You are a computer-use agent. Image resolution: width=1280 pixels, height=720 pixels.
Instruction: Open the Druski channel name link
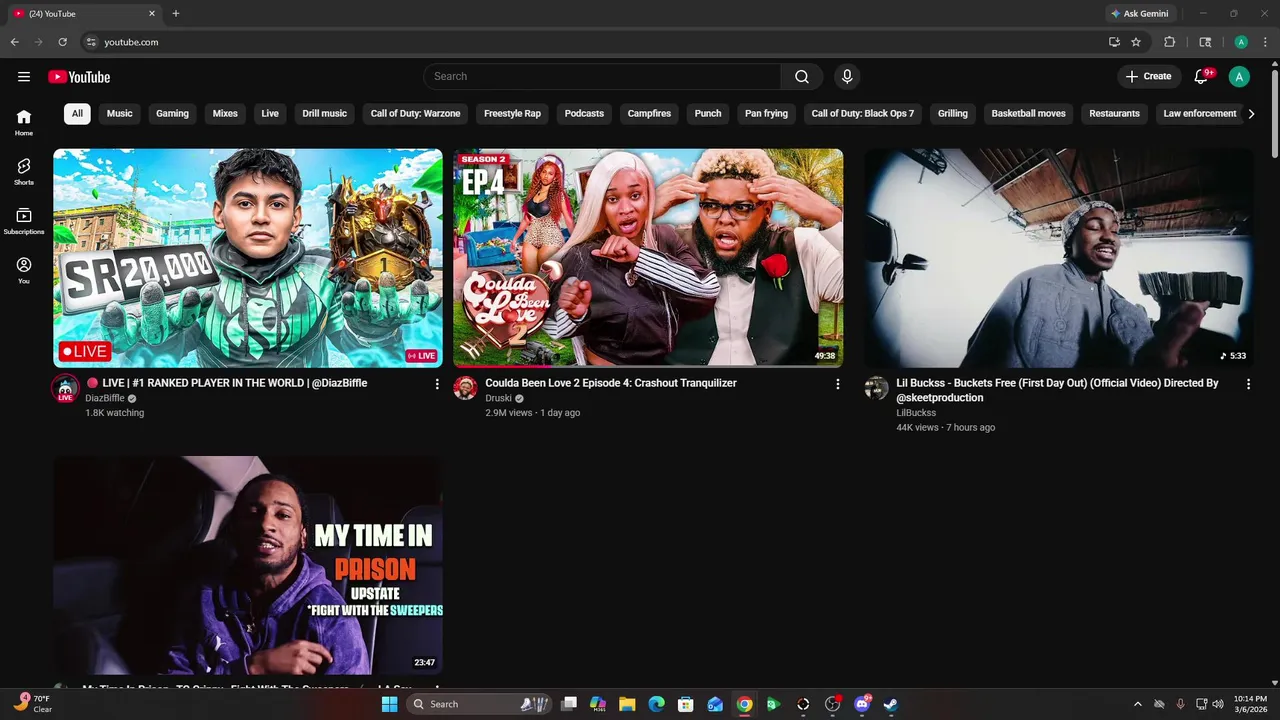(498, 398)
